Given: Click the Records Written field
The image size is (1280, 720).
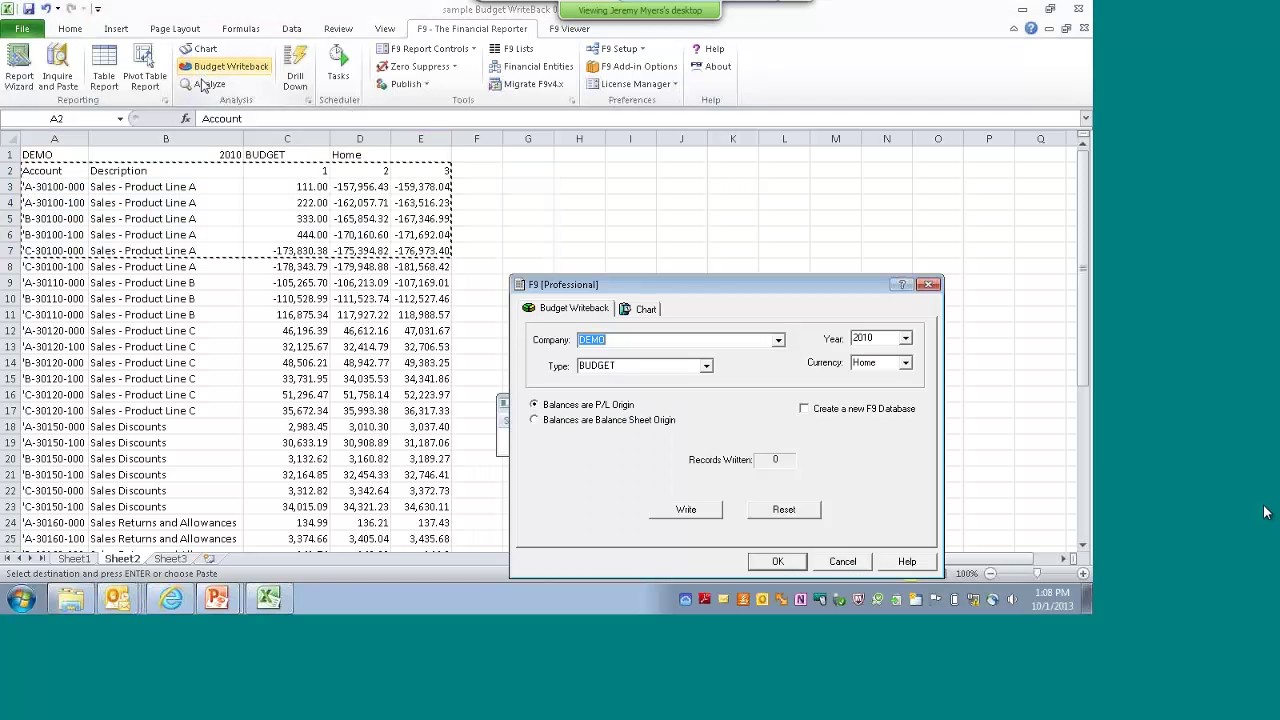Looking at the screenshot, I should tap(775, 460).
